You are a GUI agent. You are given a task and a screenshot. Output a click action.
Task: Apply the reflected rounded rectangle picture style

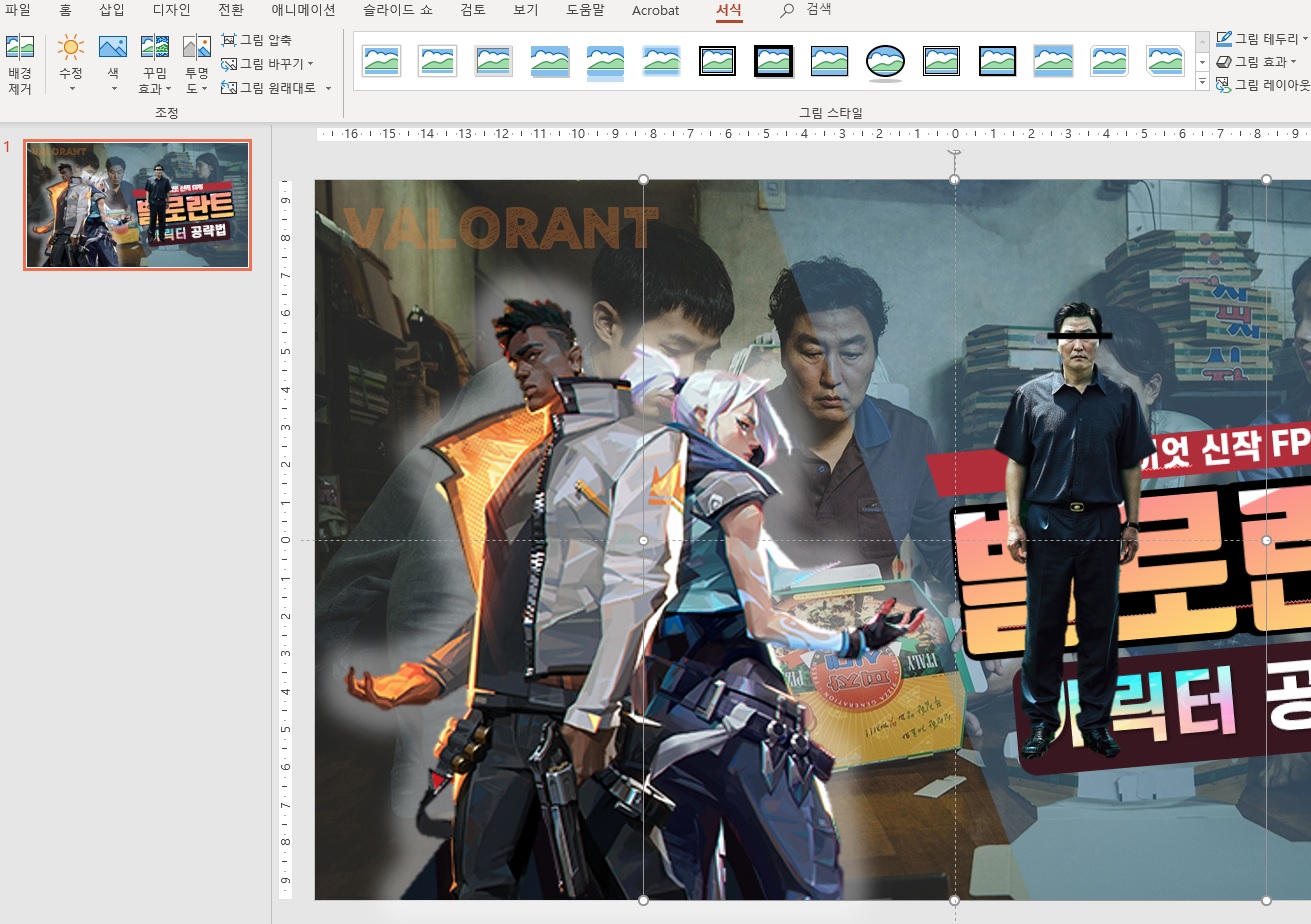tap(605, 63)
